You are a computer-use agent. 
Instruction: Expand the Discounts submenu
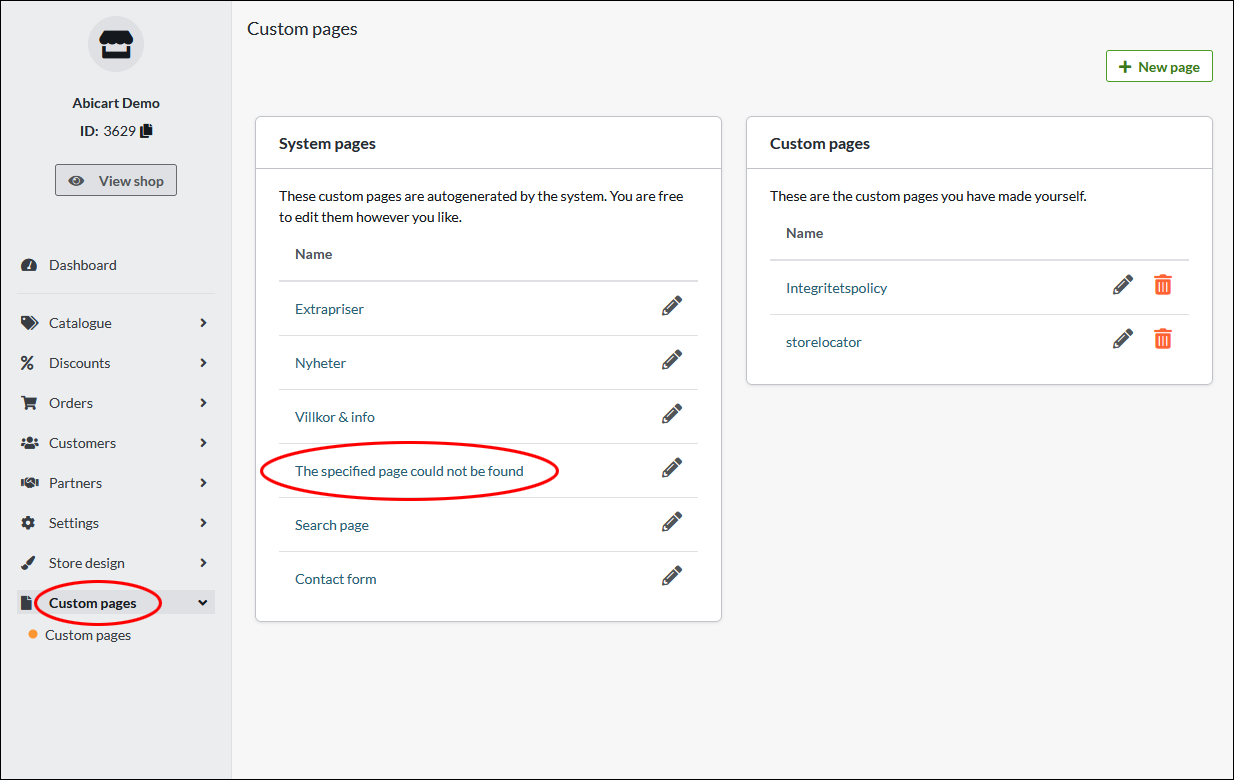pos(115,363)
